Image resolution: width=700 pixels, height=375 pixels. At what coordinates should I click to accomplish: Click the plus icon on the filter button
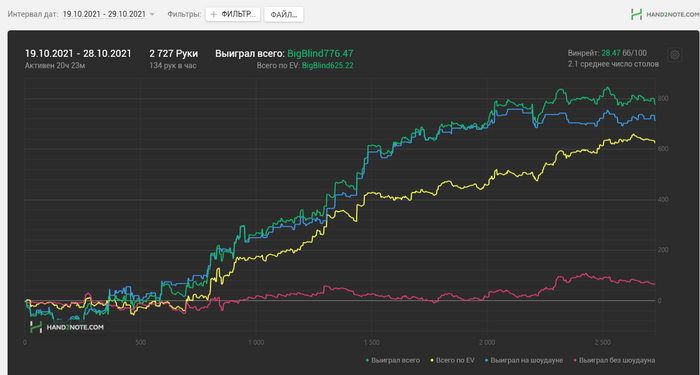[x=213, y=14]
